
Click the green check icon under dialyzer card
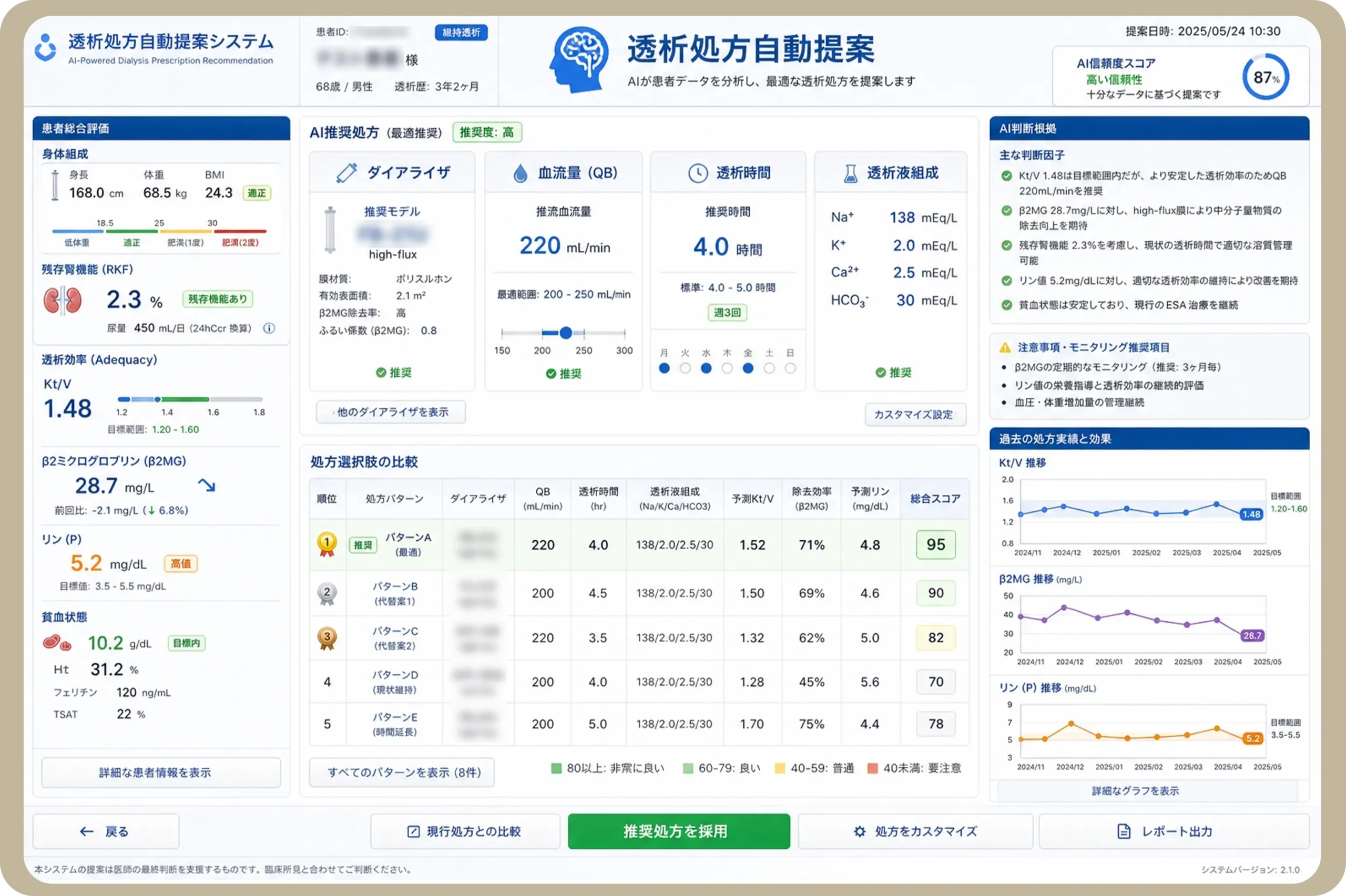point(381,373)
